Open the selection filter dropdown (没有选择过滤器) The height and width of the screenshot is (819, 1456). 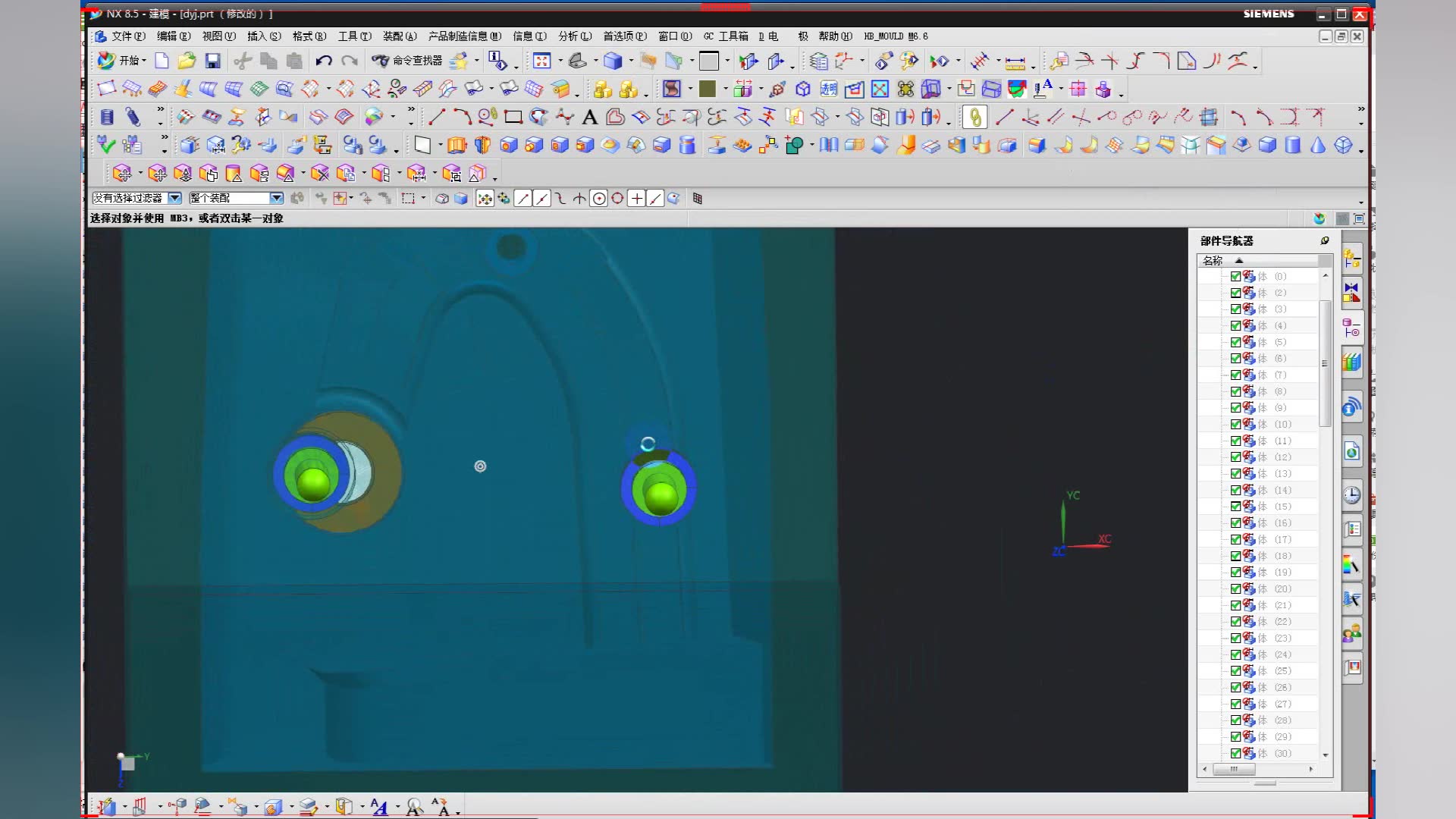point(174,198)
